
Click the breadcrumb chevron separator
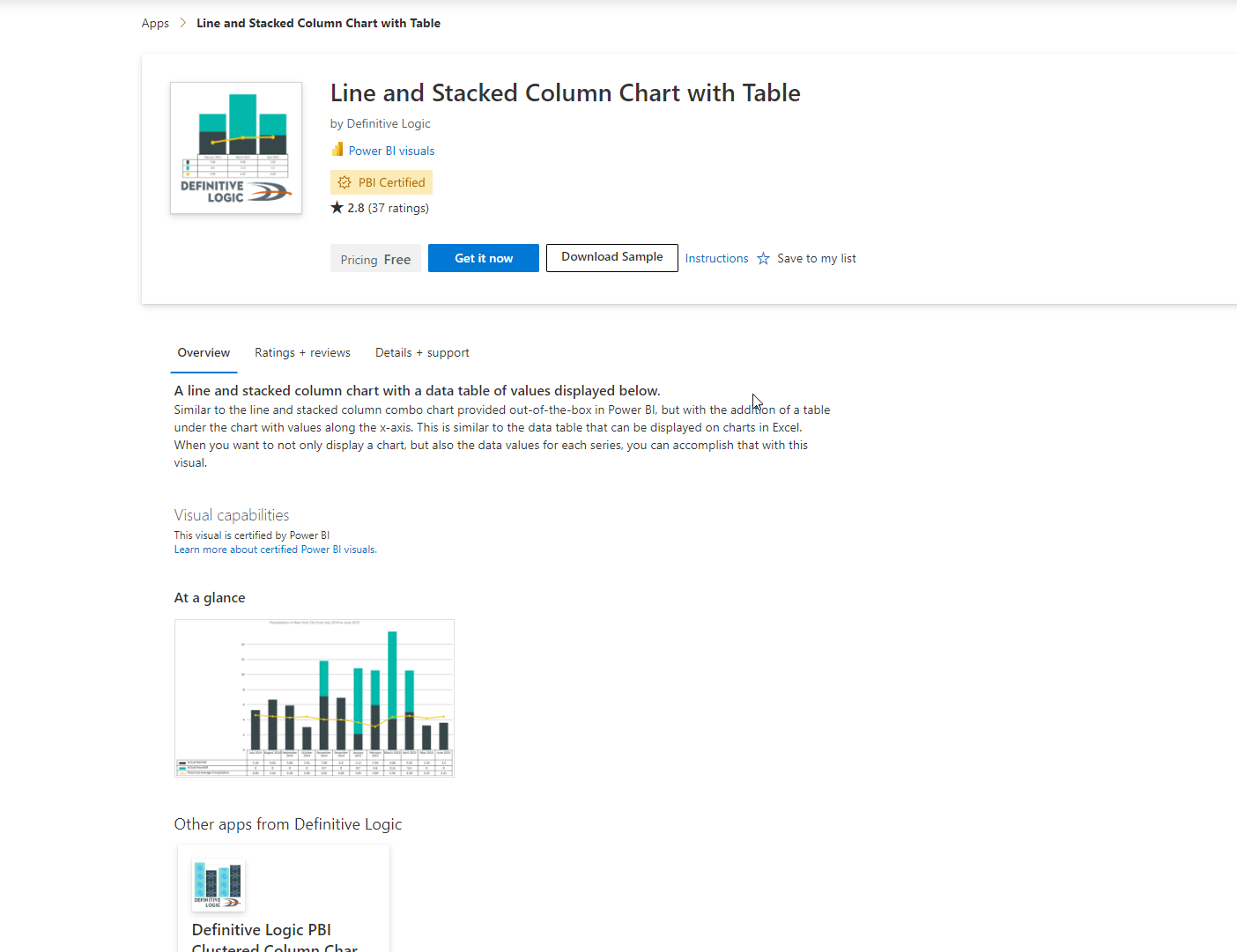pyautogui.click(x=183, y=23)
